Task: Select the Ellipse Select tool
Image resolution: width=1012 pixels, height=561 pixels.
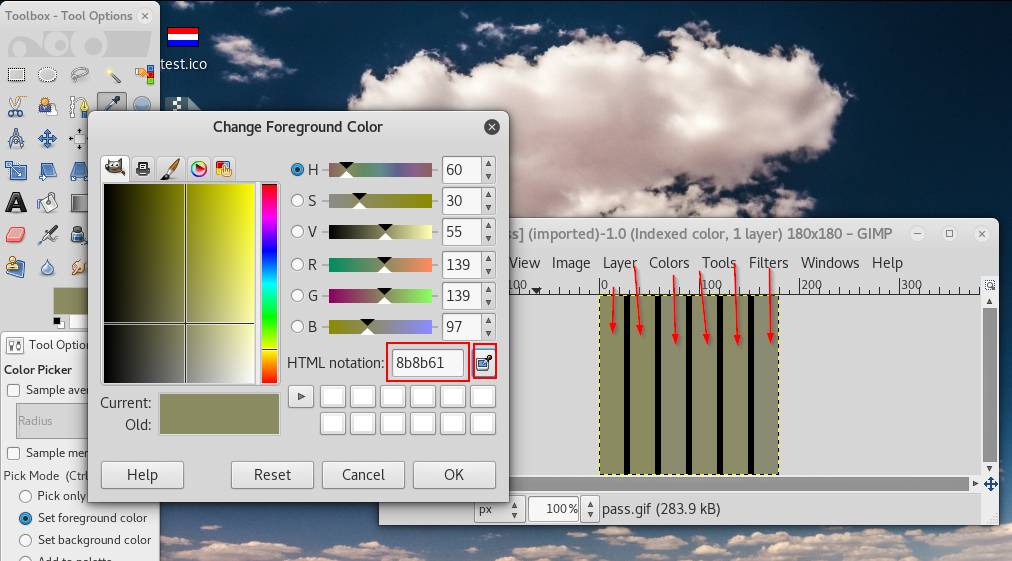Action: pyautogui.click(x=47, y=75)
